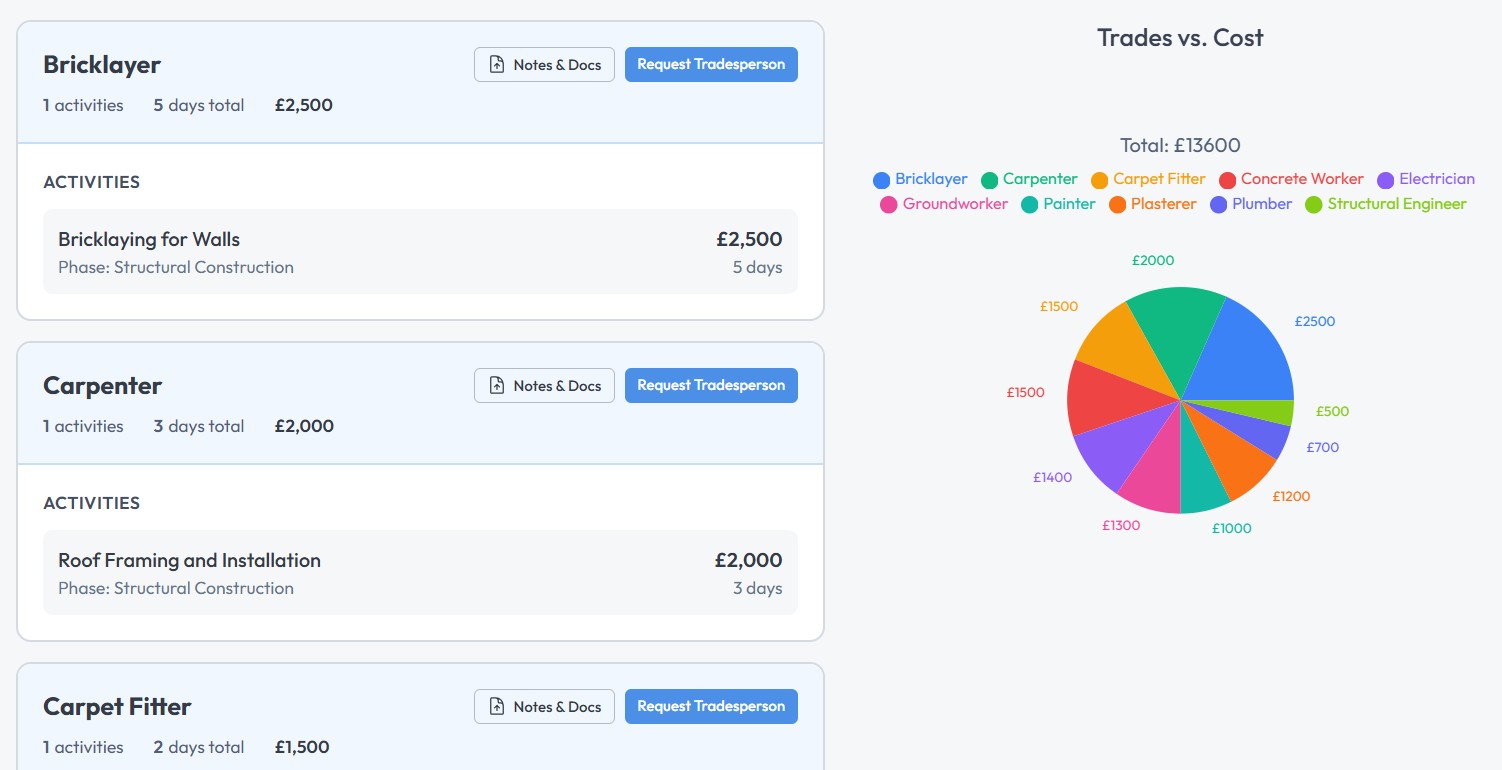This screenshot has height=770, width=1502.
Task: Open Notes & Docs for Bricklayer
Action: (x=544, y=64)
